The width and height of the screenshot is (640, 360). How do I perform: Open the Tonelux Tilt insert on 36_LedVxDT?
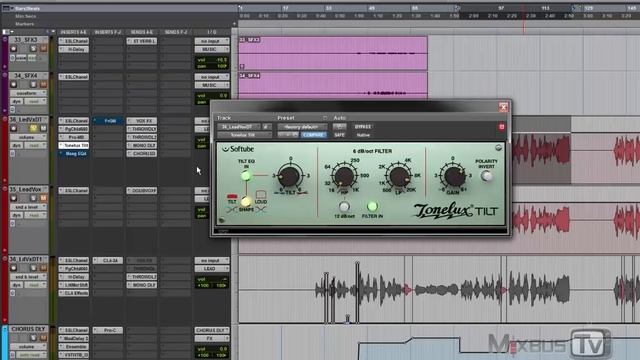[x=73, y=145]
